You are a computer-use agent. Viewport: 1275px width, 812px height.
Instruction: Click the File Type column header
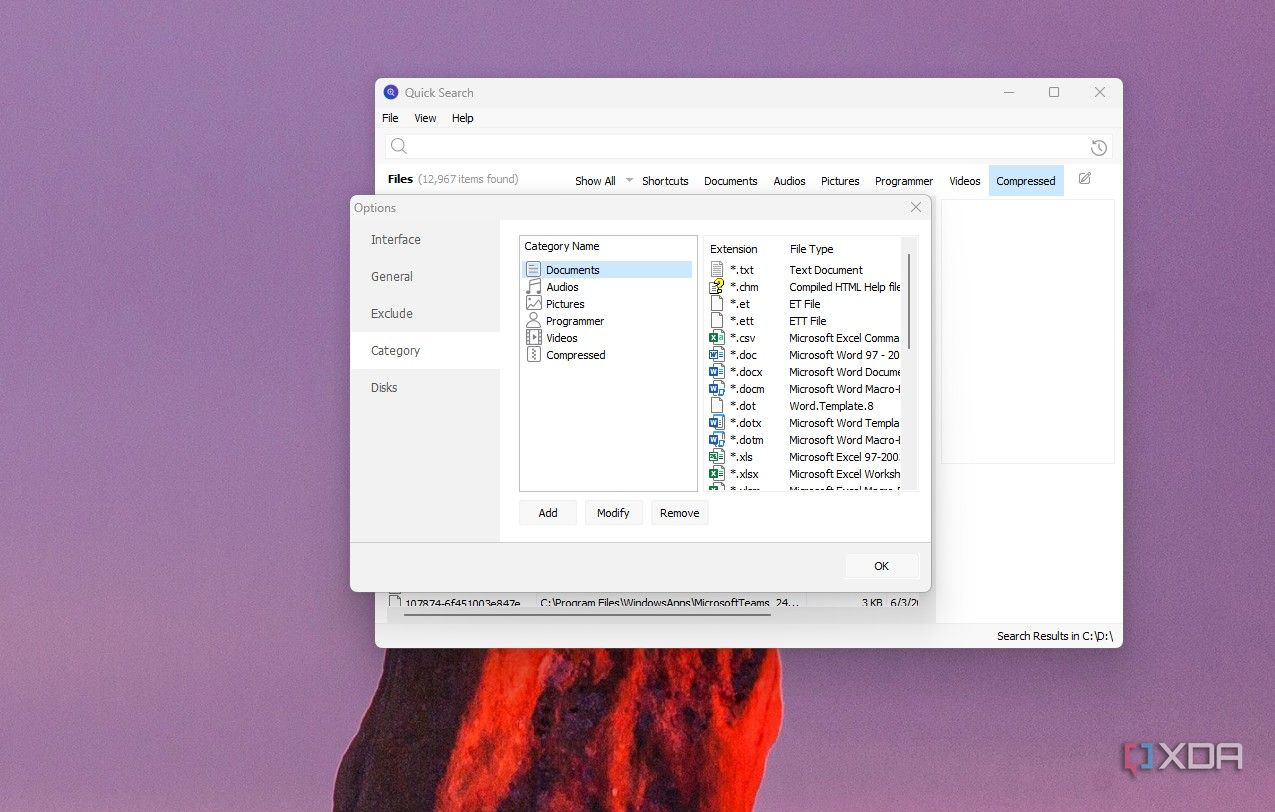click(x=811, y=249)
